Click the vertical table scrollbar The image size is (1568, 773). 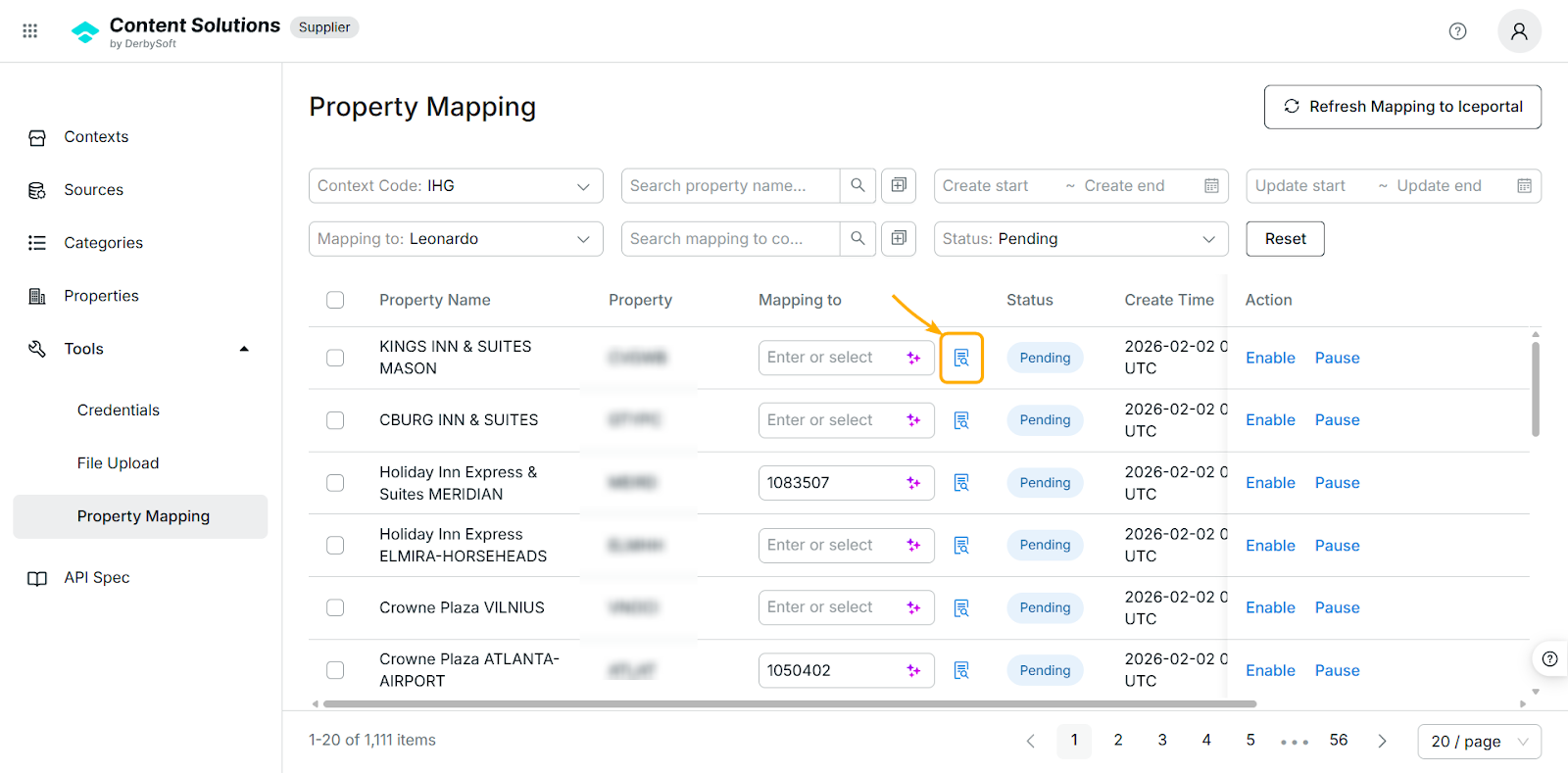tap(1536, 388)
